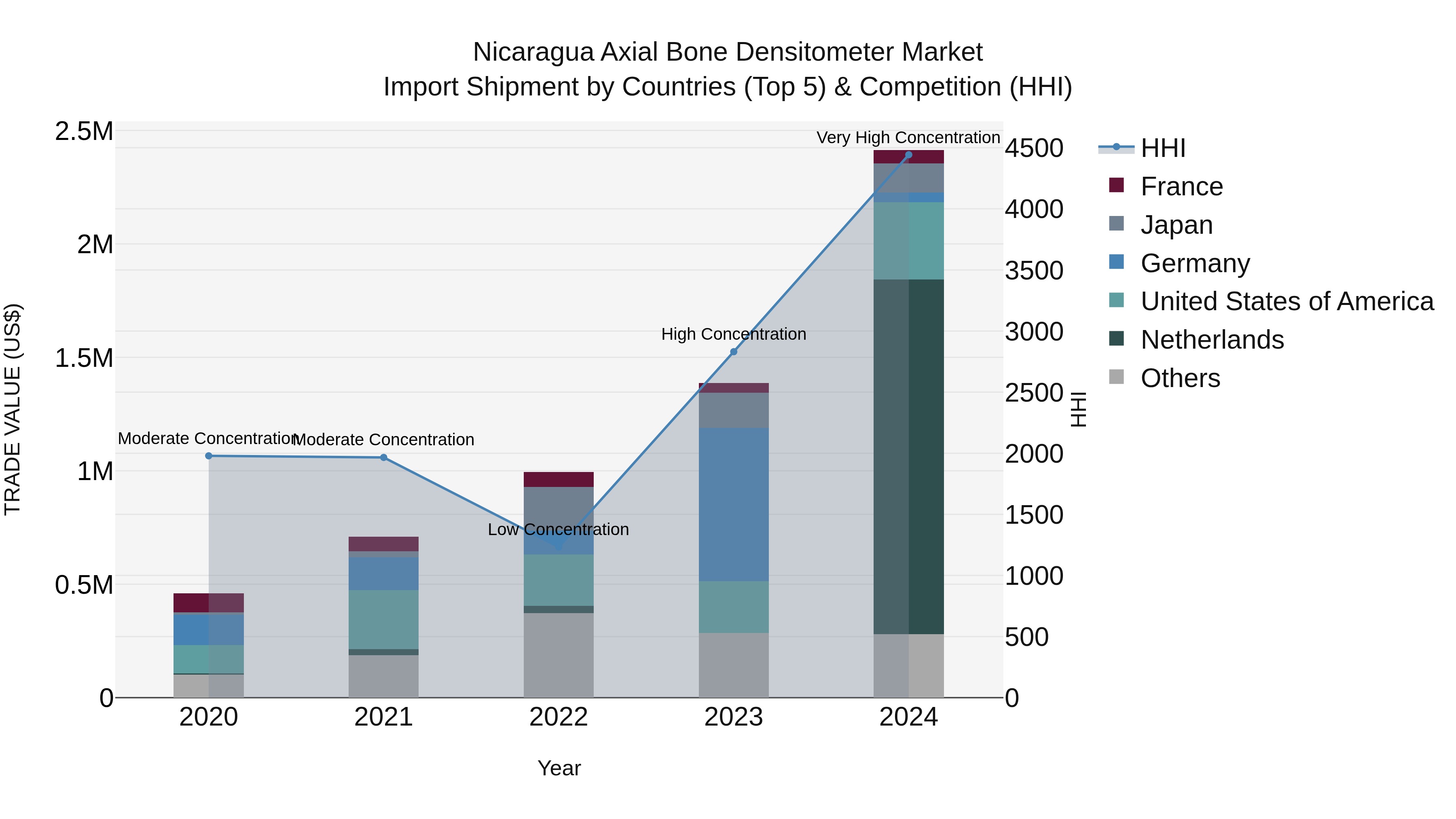The width and height of the screenshot is (1456, 819).
Task: Click the HHI line marker icon in legend
Action: tap(1116, 147)
